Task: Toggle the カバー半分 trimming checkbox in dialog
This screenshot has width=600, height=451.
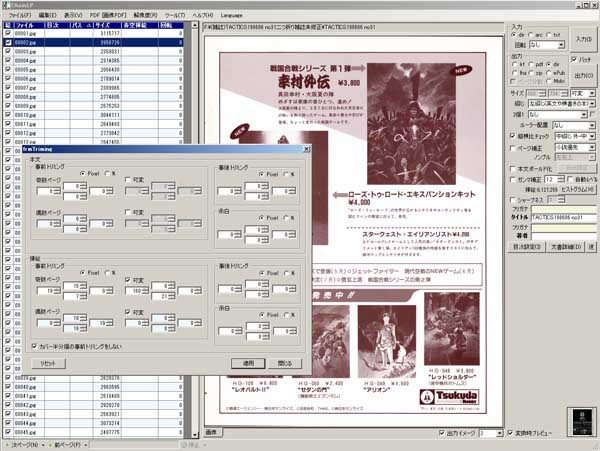Action: click(34, 346)
